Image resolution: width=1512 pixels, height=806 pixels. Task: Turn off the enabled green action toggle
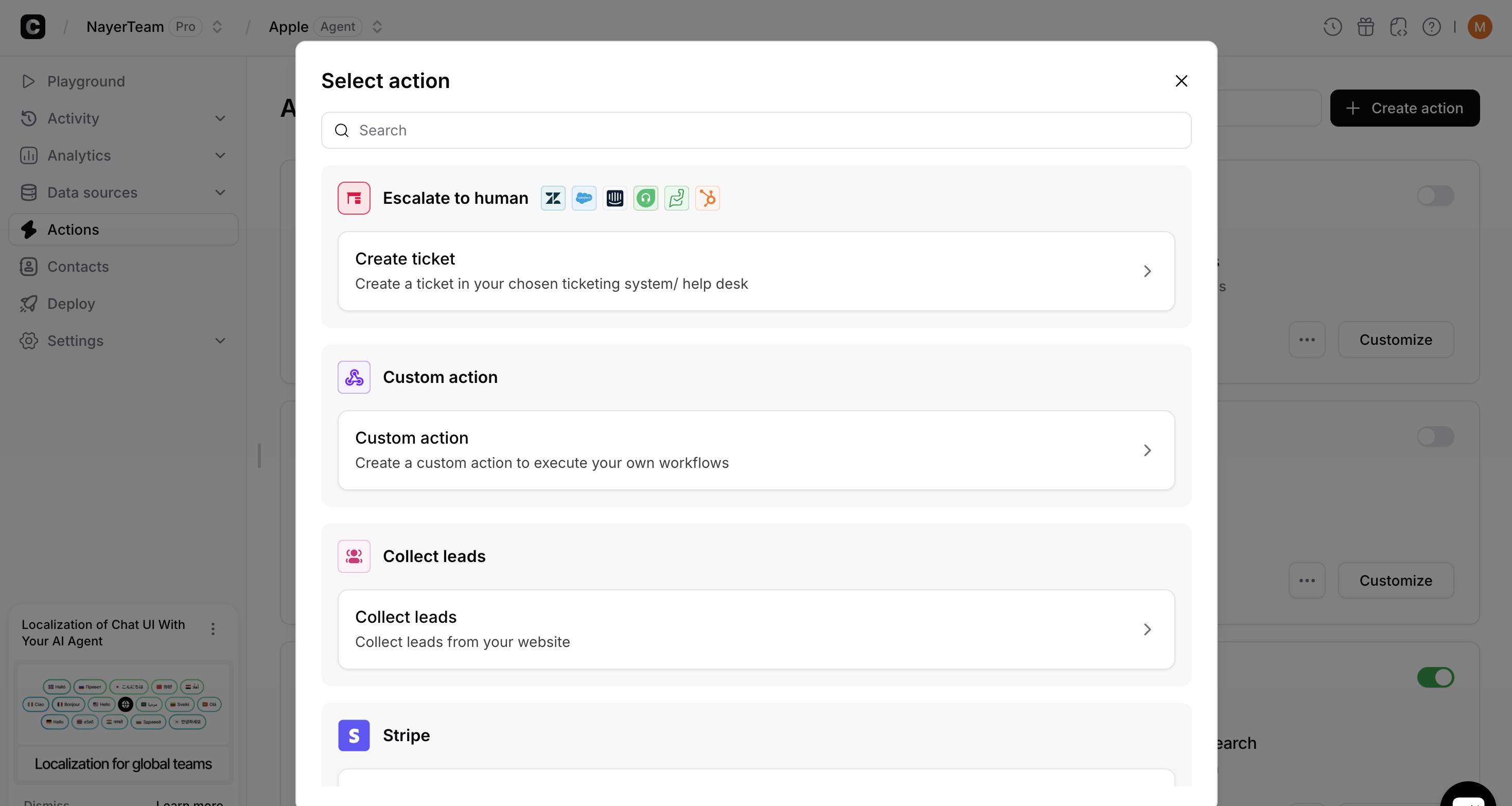click(x=1436, y=678)
